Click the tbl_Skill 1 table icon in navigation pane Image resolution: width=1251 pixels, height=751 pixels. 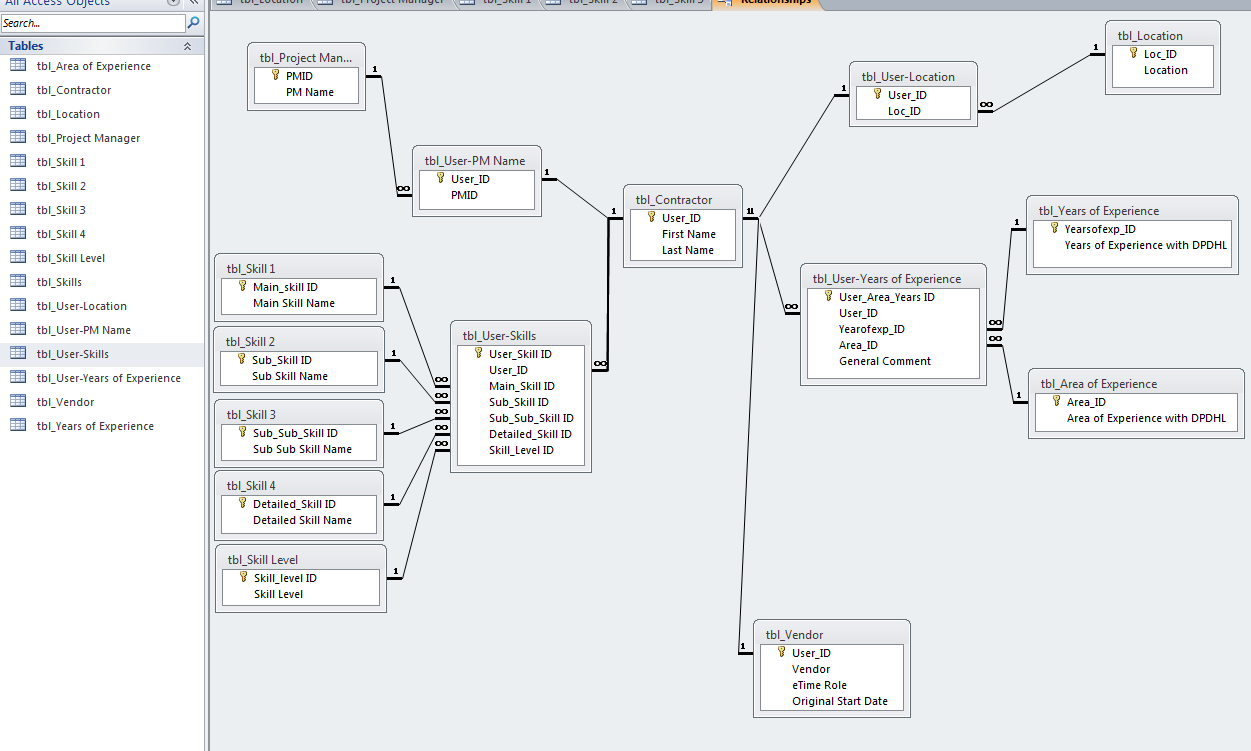click(17, 162)
